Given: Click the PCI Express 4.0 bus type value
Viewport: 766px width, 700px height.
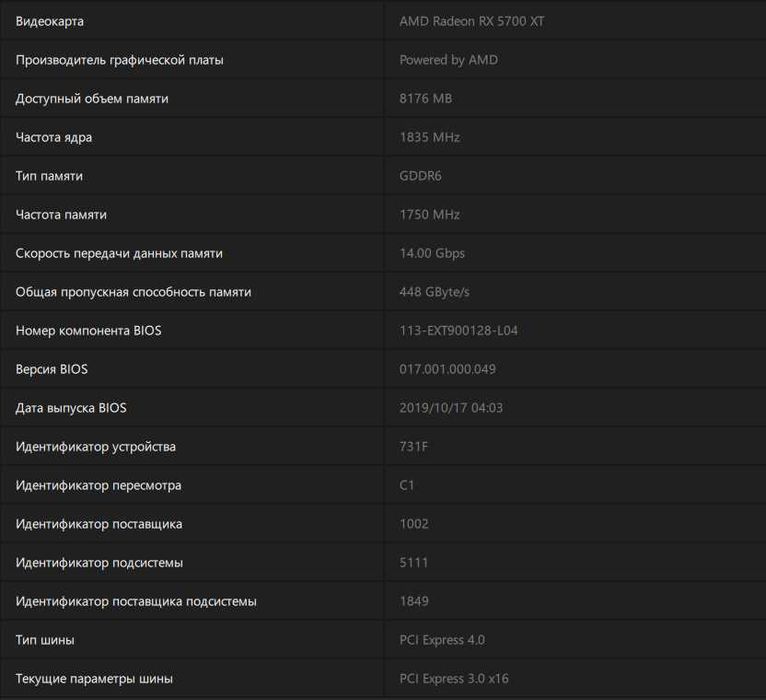Looking at the screenshot, I should pos(442,640).
